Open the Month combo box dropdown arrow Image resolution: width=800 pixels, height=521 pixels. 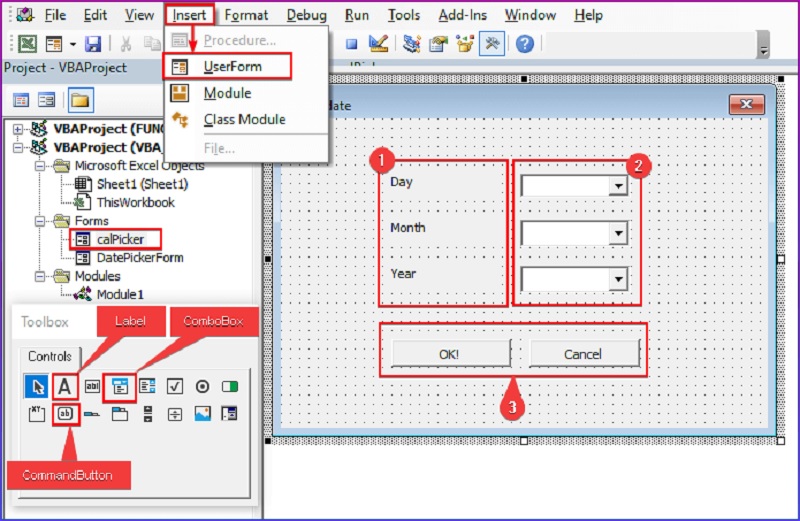pyautogui.click(x=618, y=233)
